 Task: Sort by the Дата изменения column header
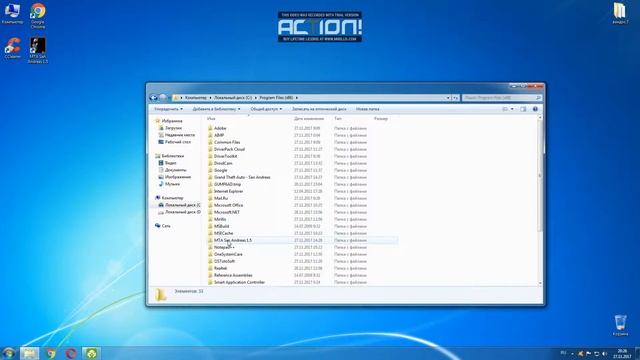[x=309, y=118]
